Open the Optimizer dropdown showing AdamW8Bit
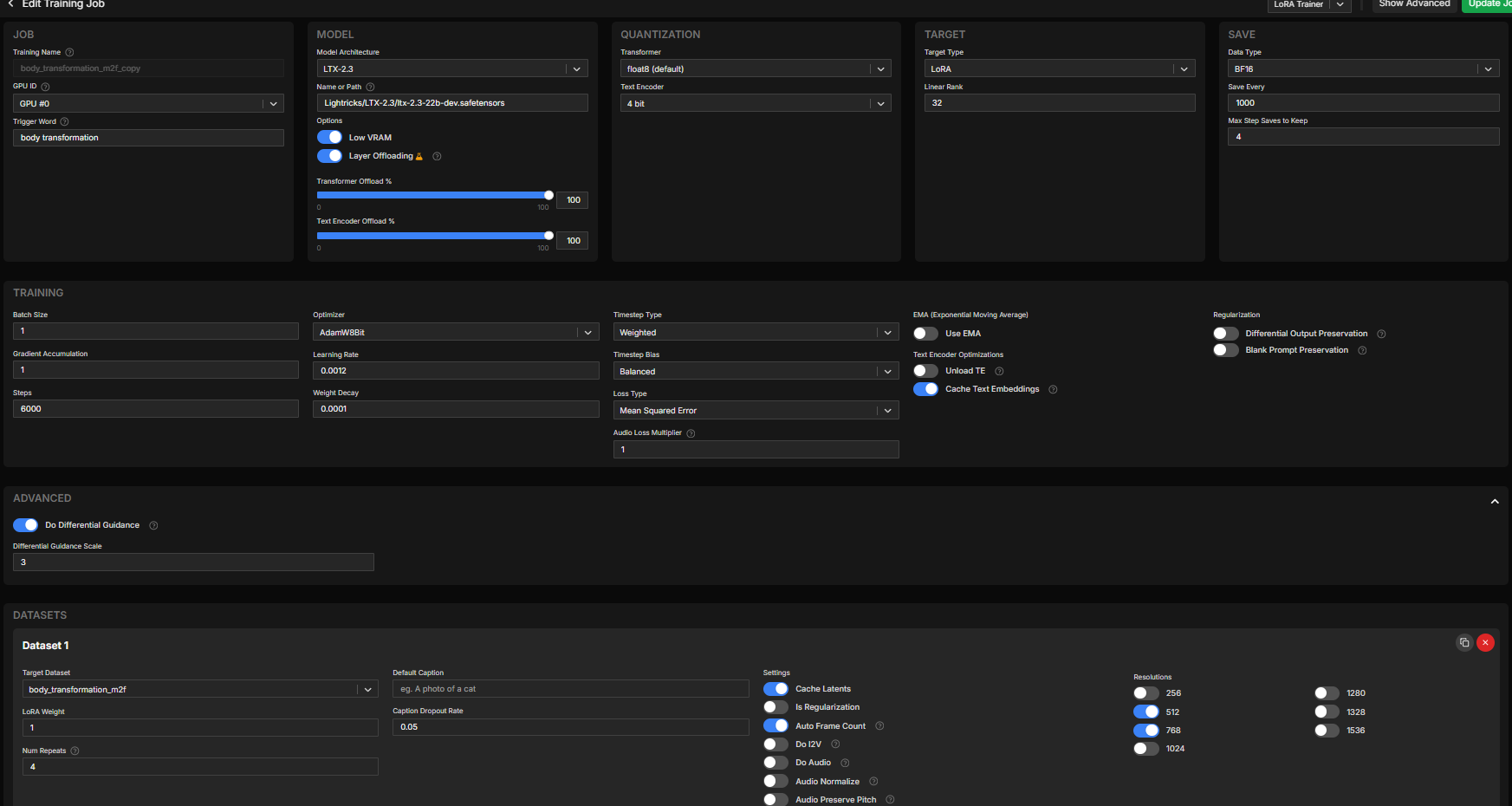This screenshot has width=1512, height=806. (455, 333)
